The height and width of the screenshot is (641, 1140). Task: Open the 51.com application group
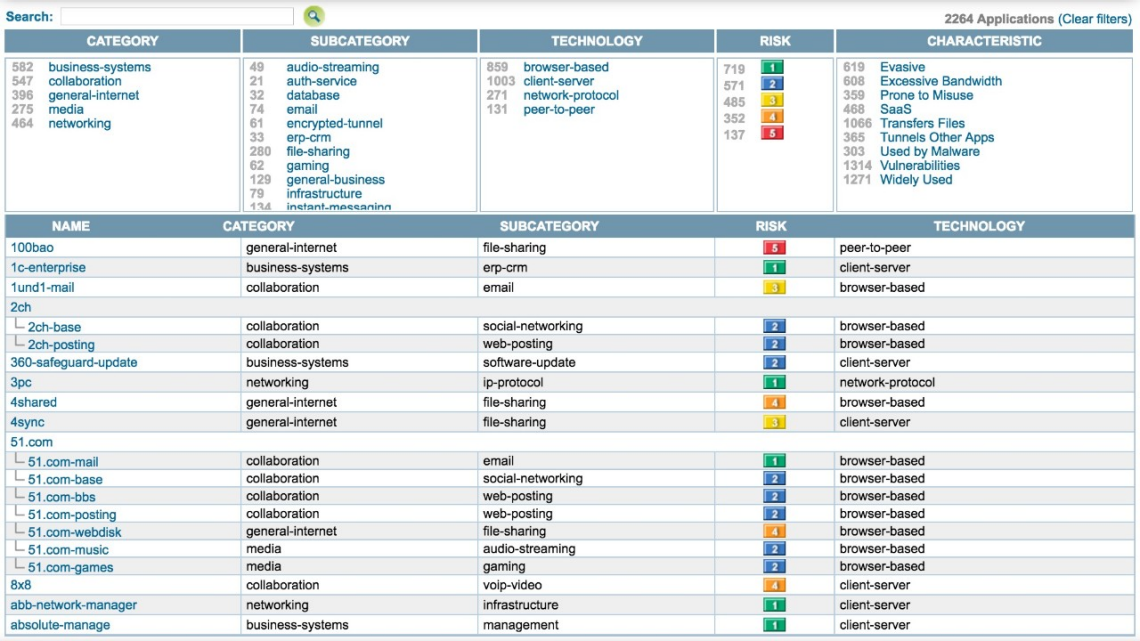click(x=31, y=442)
